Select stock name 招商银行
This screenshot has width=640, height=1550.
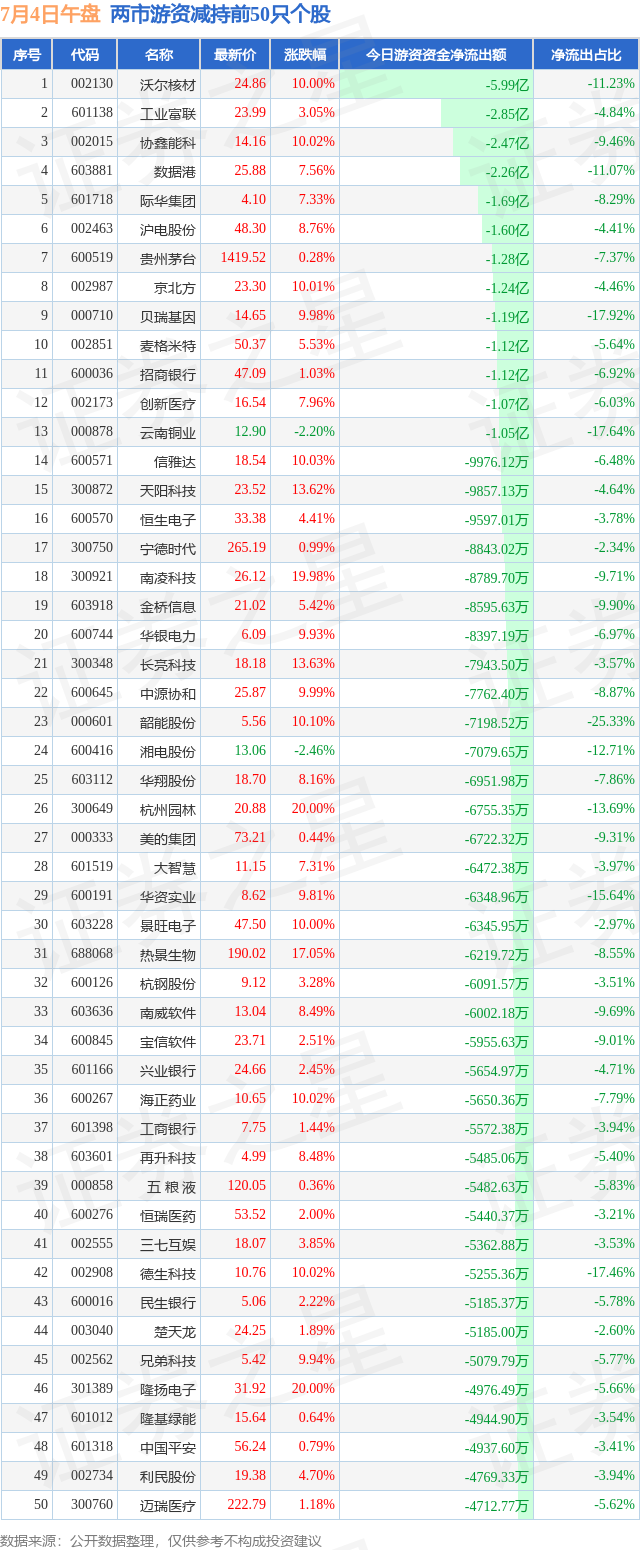pyautogui.click(x=168, y=374)
